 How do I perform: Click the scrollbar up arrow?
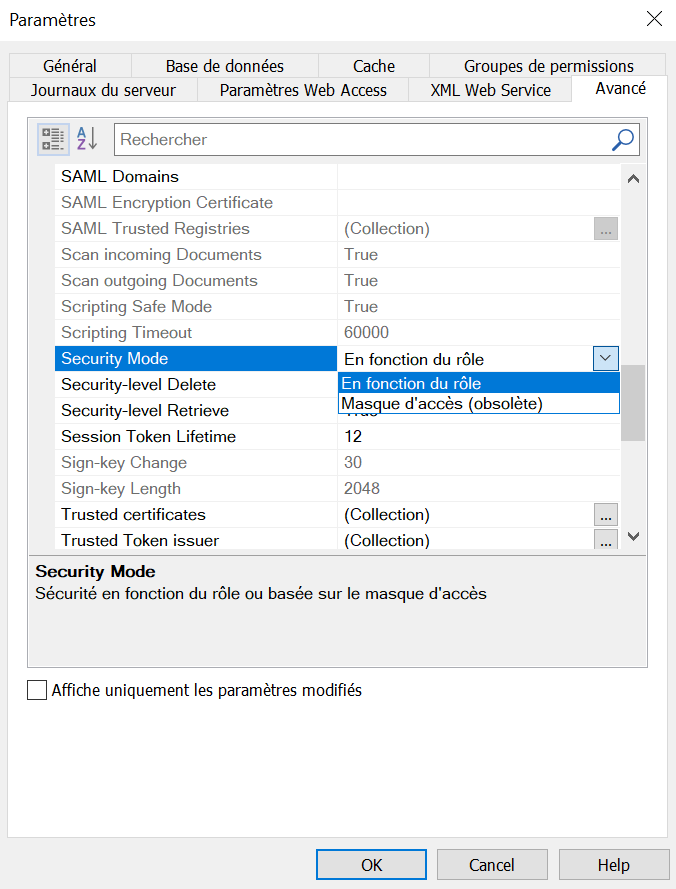(633, 177)
